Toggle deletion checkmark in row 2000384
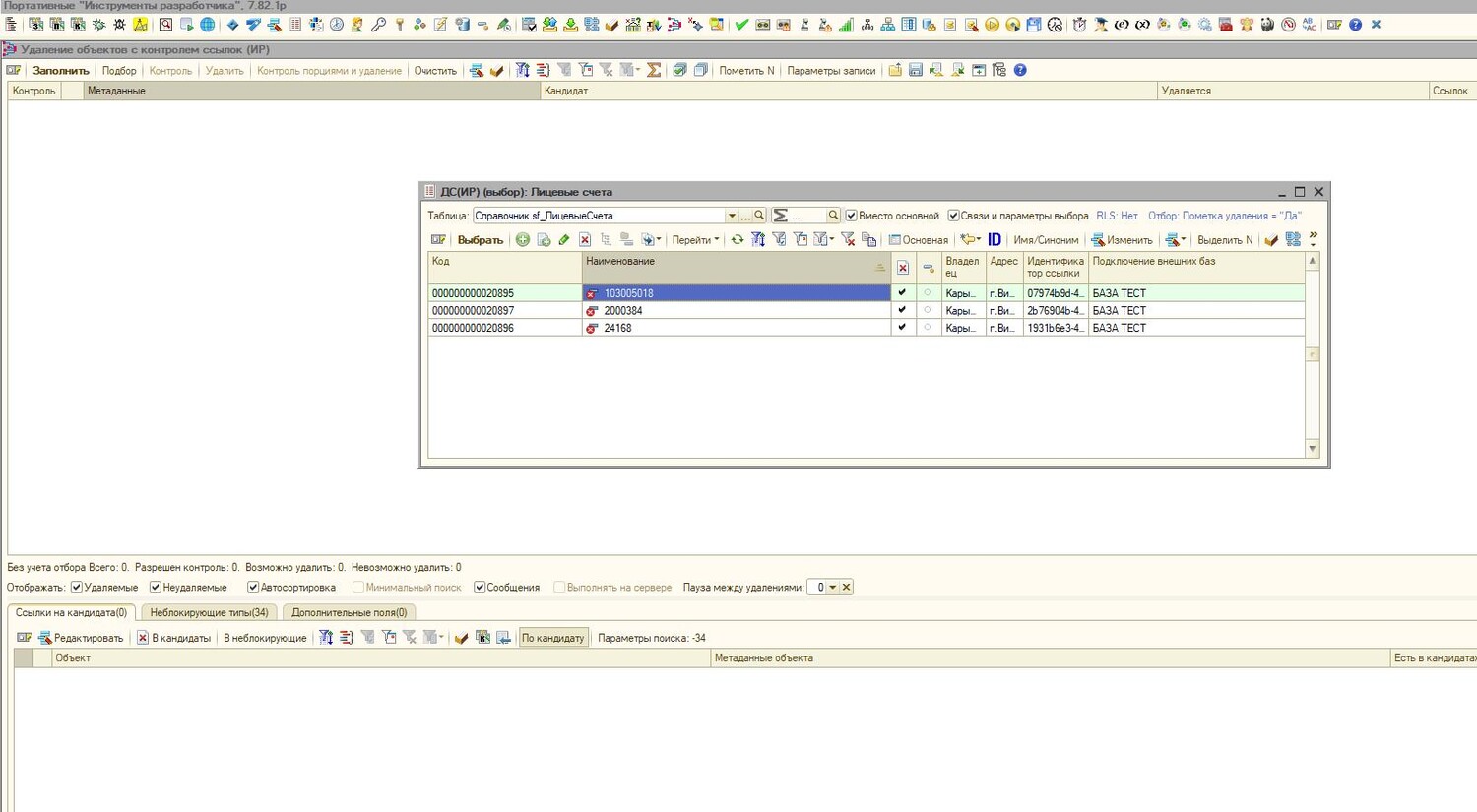The image size is (1477, 812). click(x=902, y=310)
